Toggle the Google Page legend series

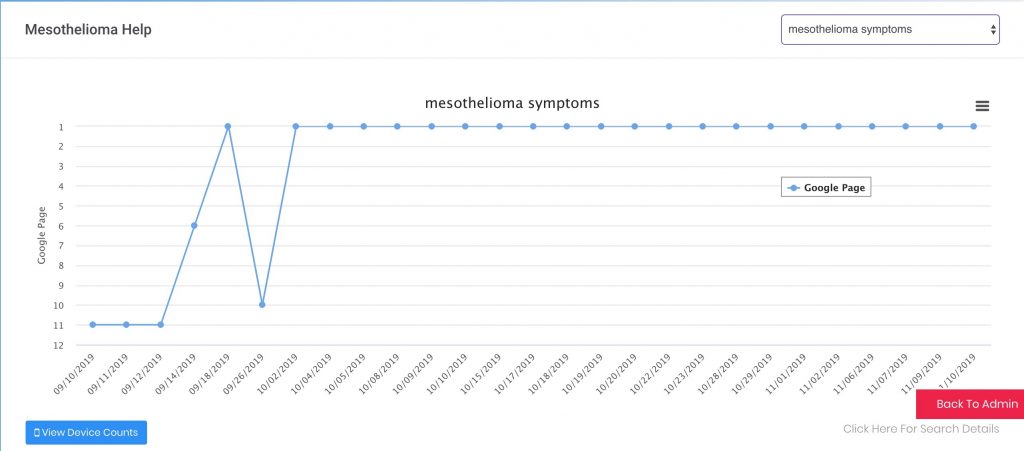[x=826, y=188]
